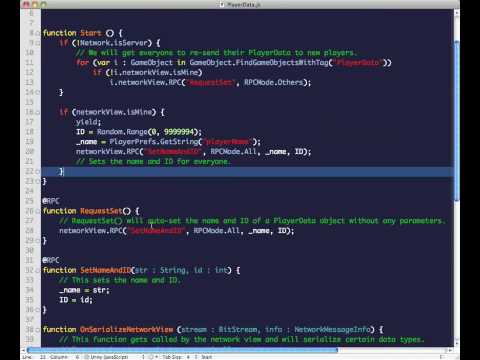
Task: Click the "FindGameObjectsWithTag" call
Action: point(282,63)
